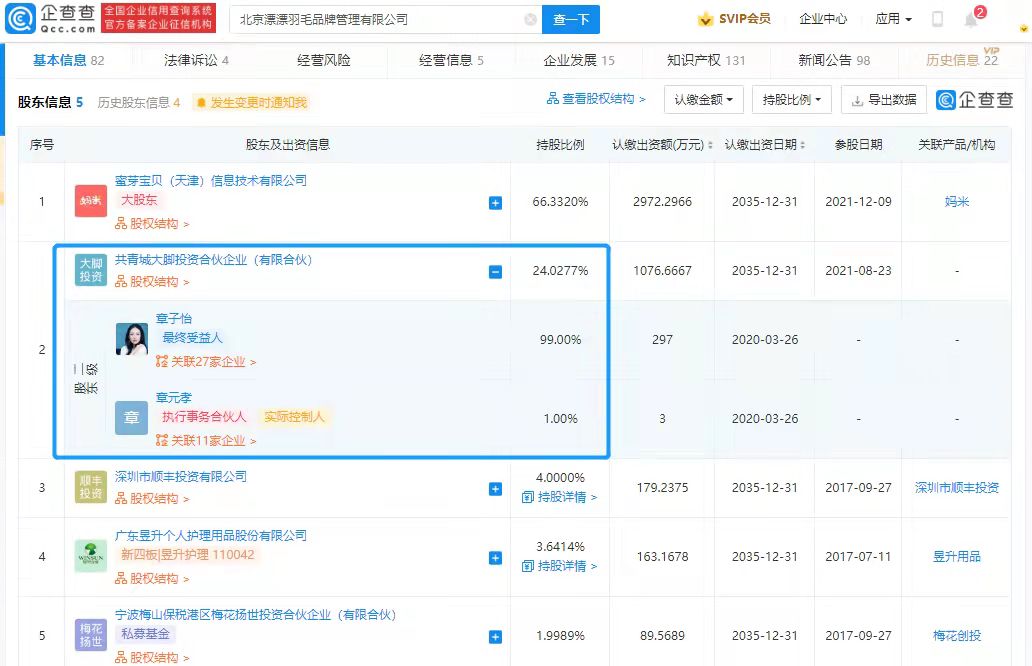This screenshot has width=1032, height=666.
Task: Open 梅花创投 related product link
Action: (x=956, y=636)
